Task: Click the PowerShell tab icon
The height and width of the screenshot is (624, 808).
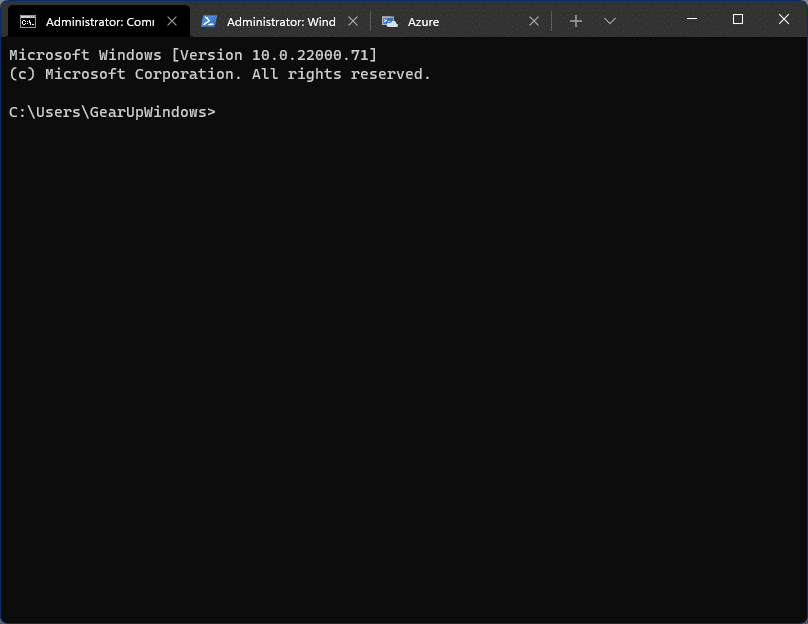Action: point(209,21)
